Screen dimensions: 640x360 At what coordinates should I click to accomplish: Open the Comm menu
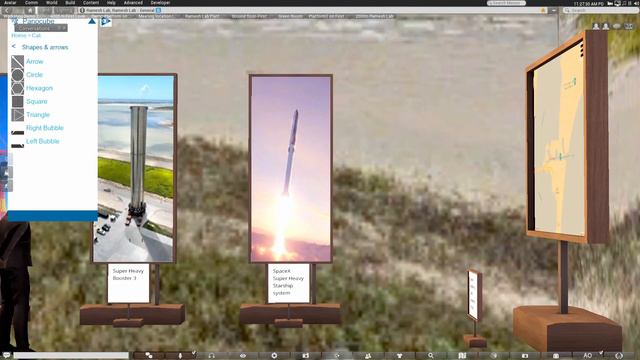pos(31,2)
